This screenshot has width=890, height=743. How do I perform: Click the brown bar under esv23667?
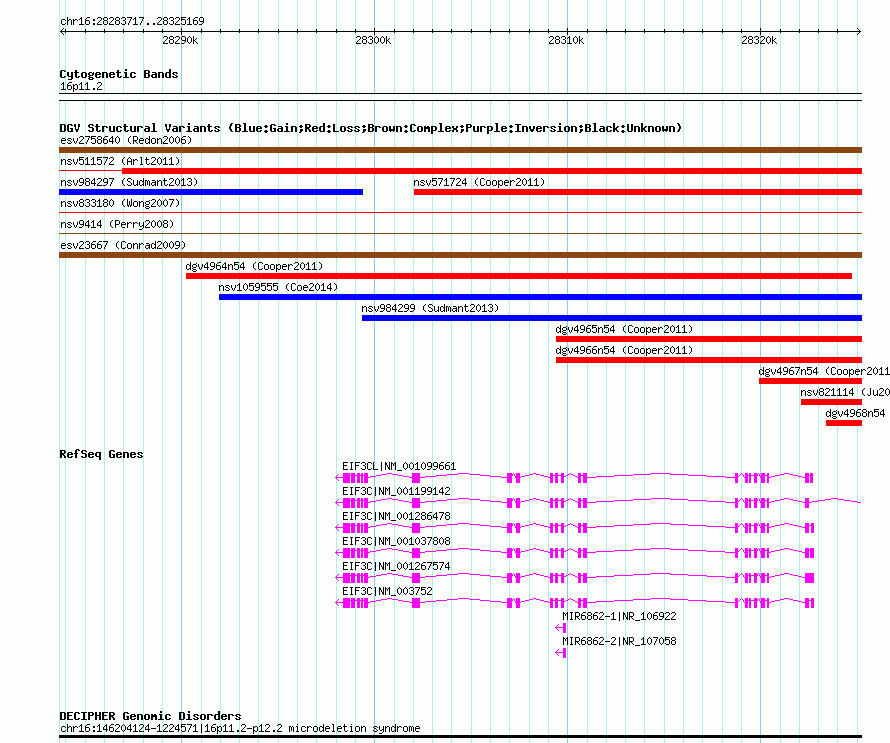[460, 255]
